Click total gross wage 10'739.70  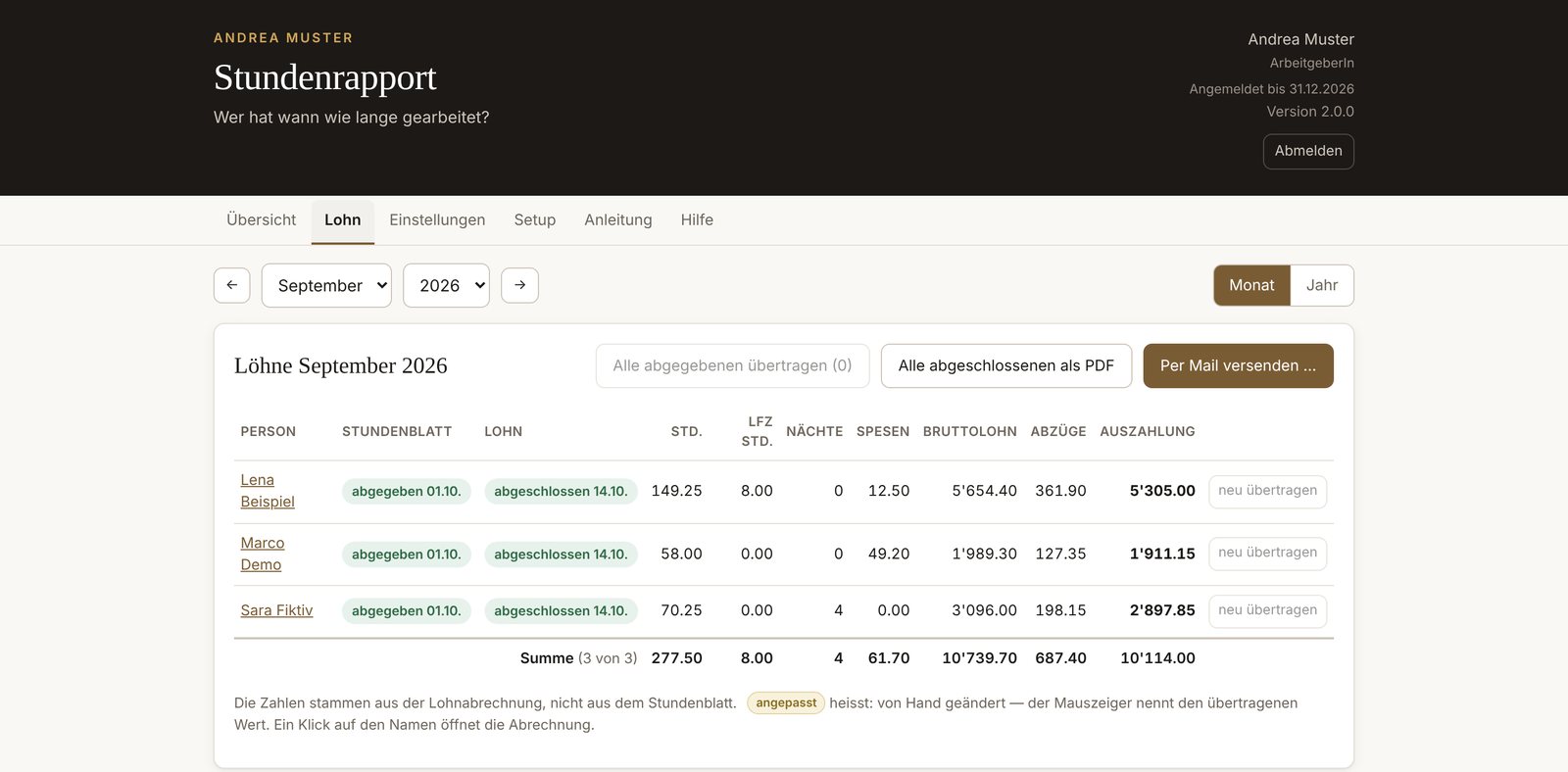coord(979,658)
